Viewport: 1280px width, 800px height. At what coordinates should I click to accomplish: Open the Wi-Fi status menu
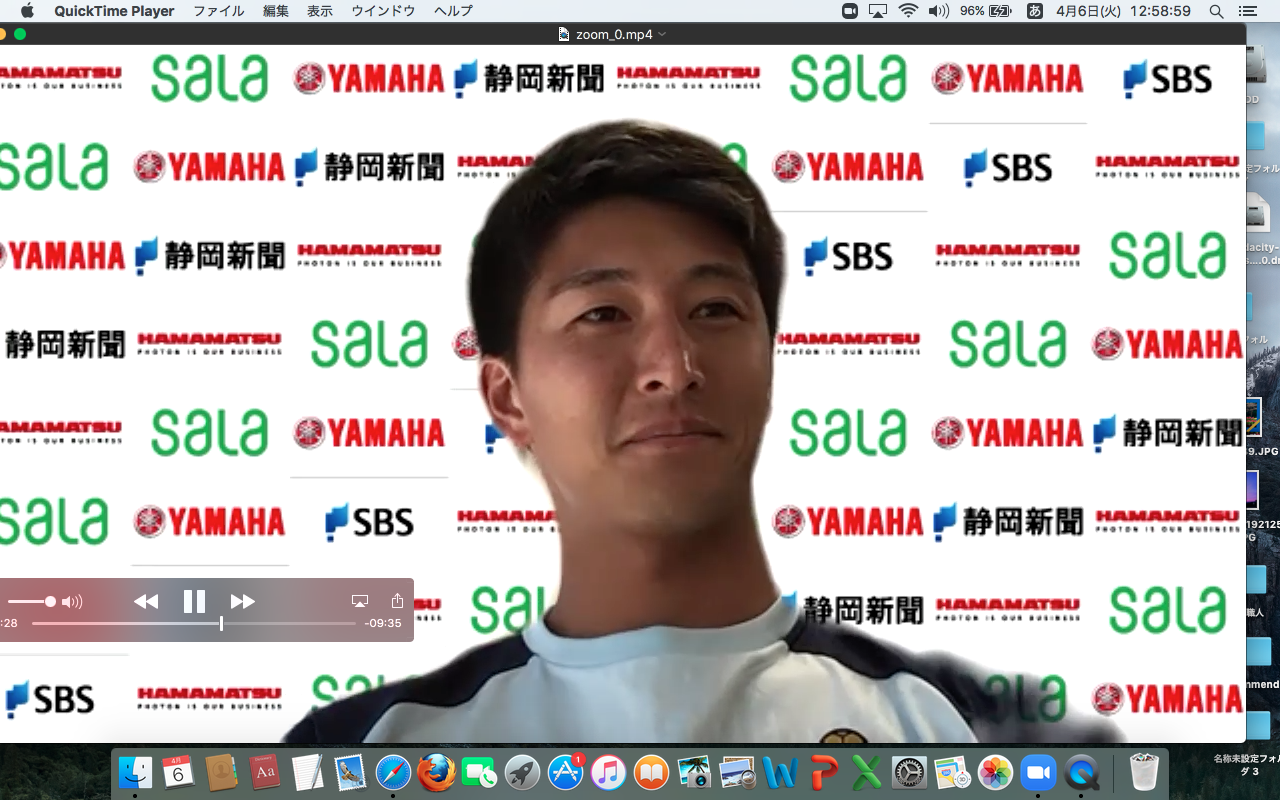[908, 11]
